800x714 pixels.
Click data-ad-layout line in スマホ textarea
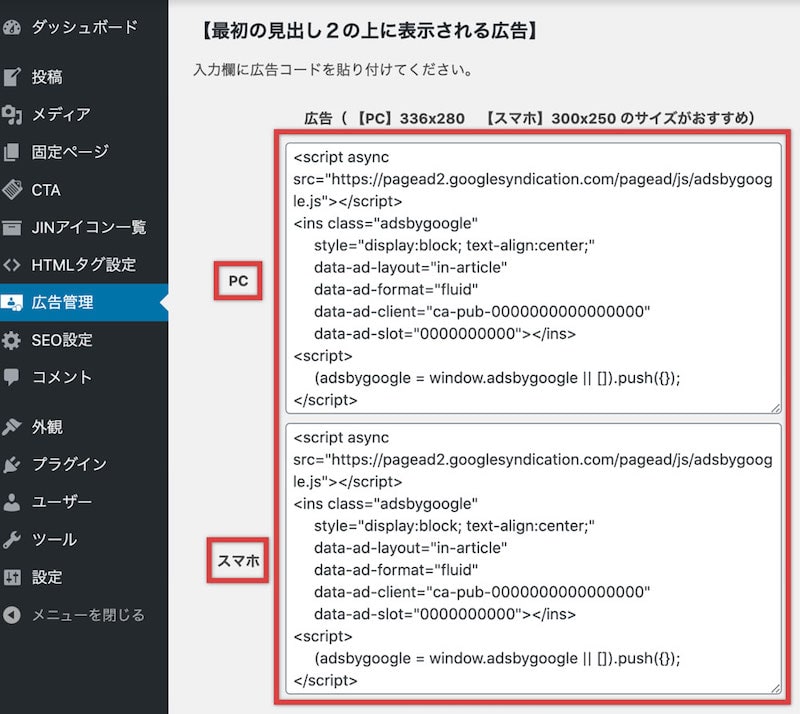[x=410, y=548]
